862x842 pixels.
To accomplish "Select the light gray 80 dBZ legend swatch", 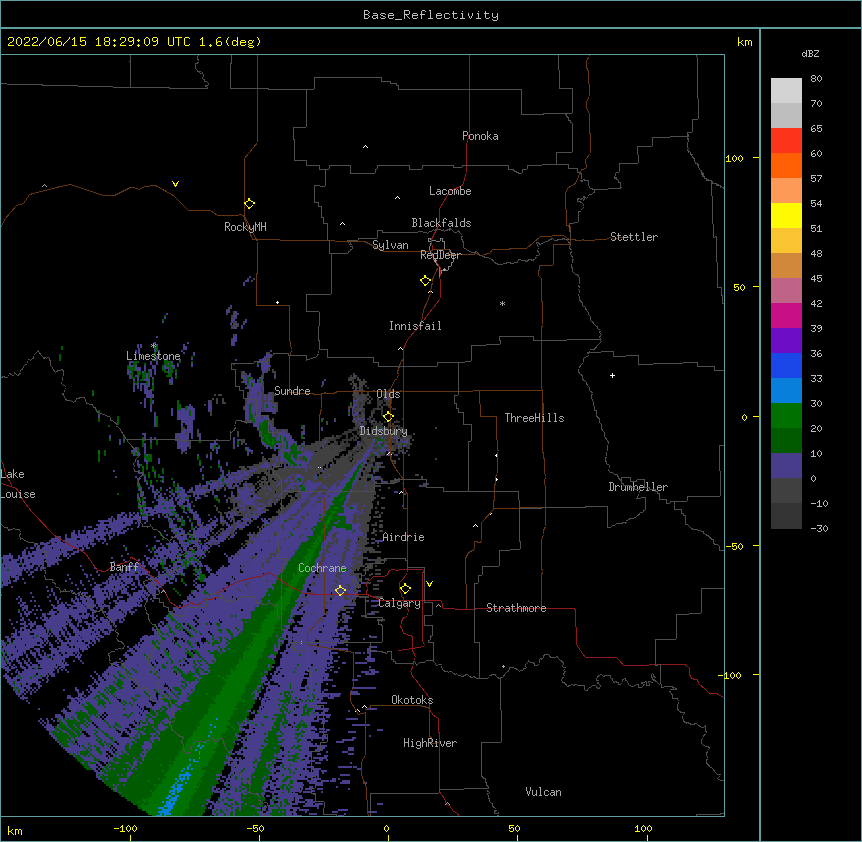I will tap(786, 91).
